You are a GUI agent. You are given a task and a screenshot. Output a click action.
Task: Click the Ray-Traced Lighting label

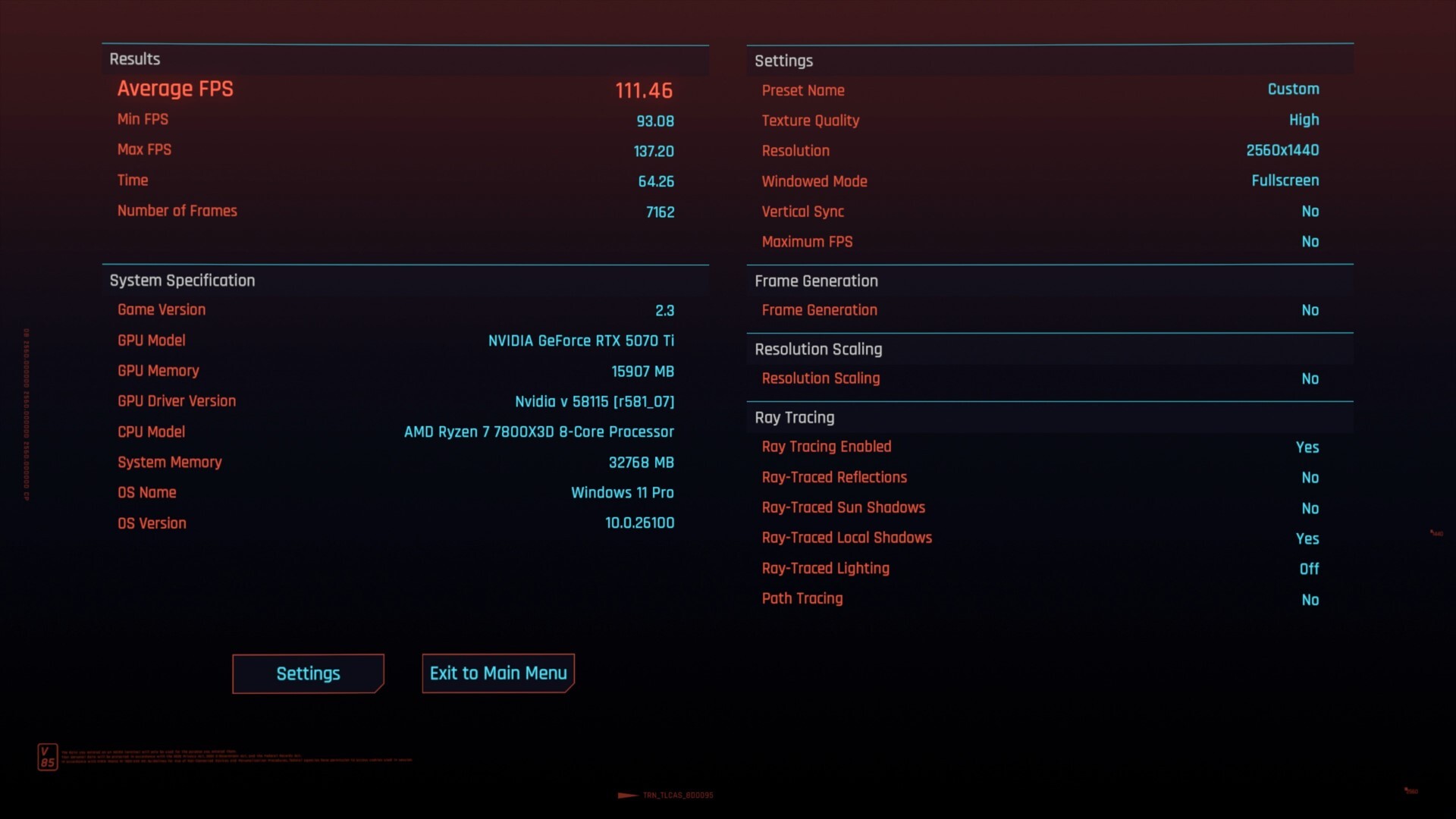tap(825, 568)
